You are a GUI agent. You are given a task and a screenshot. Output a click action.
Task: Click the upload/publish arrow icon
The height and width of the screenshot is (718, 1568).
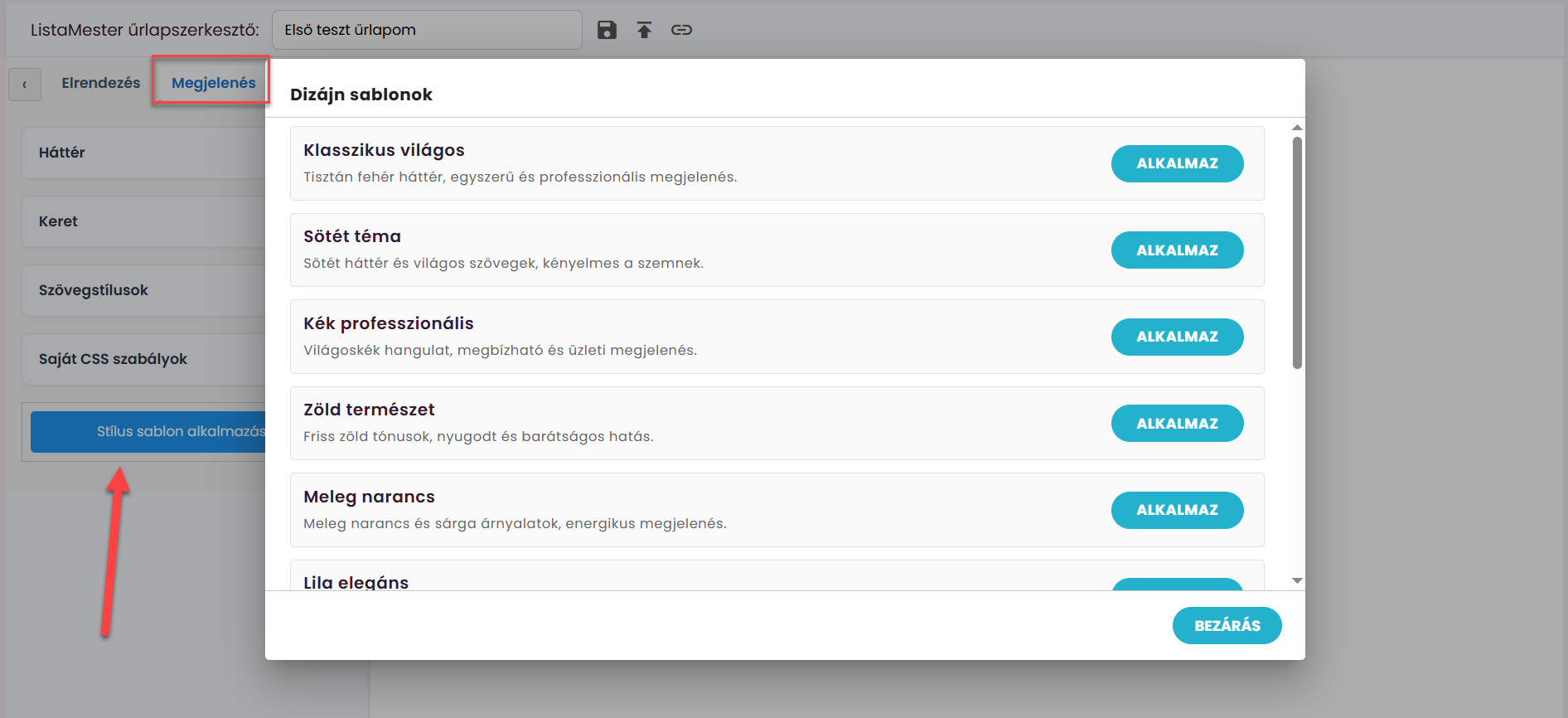point(644,30)
